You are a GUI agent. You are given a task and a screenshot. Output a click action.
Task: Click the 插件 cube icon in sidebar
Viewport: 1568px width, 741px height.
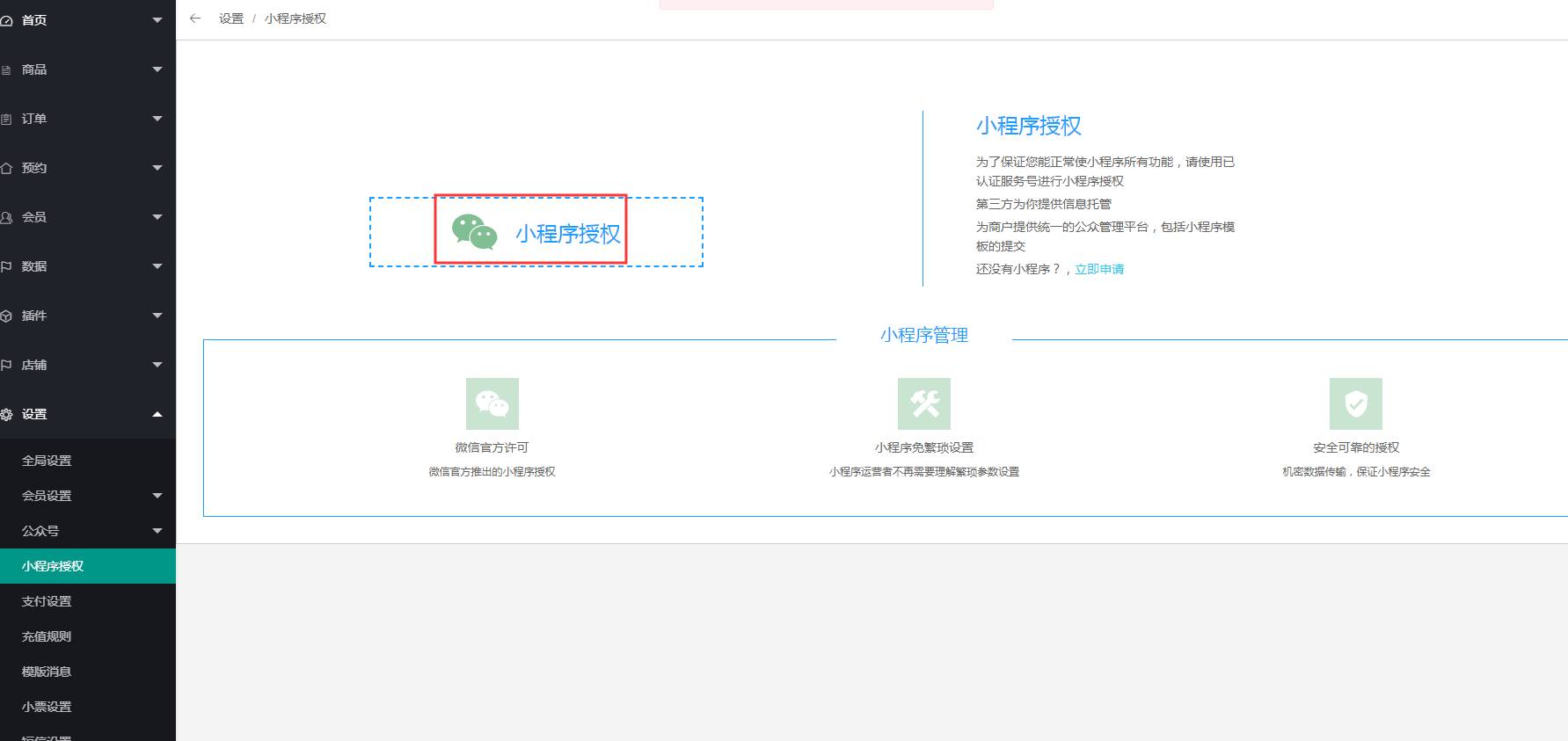click(x=6, y=316)
